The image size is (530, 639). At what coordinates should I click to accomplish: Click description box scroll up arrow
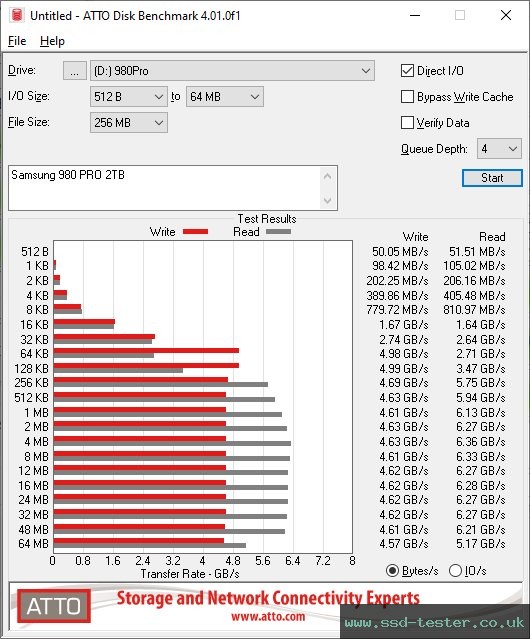click(328, 176)
